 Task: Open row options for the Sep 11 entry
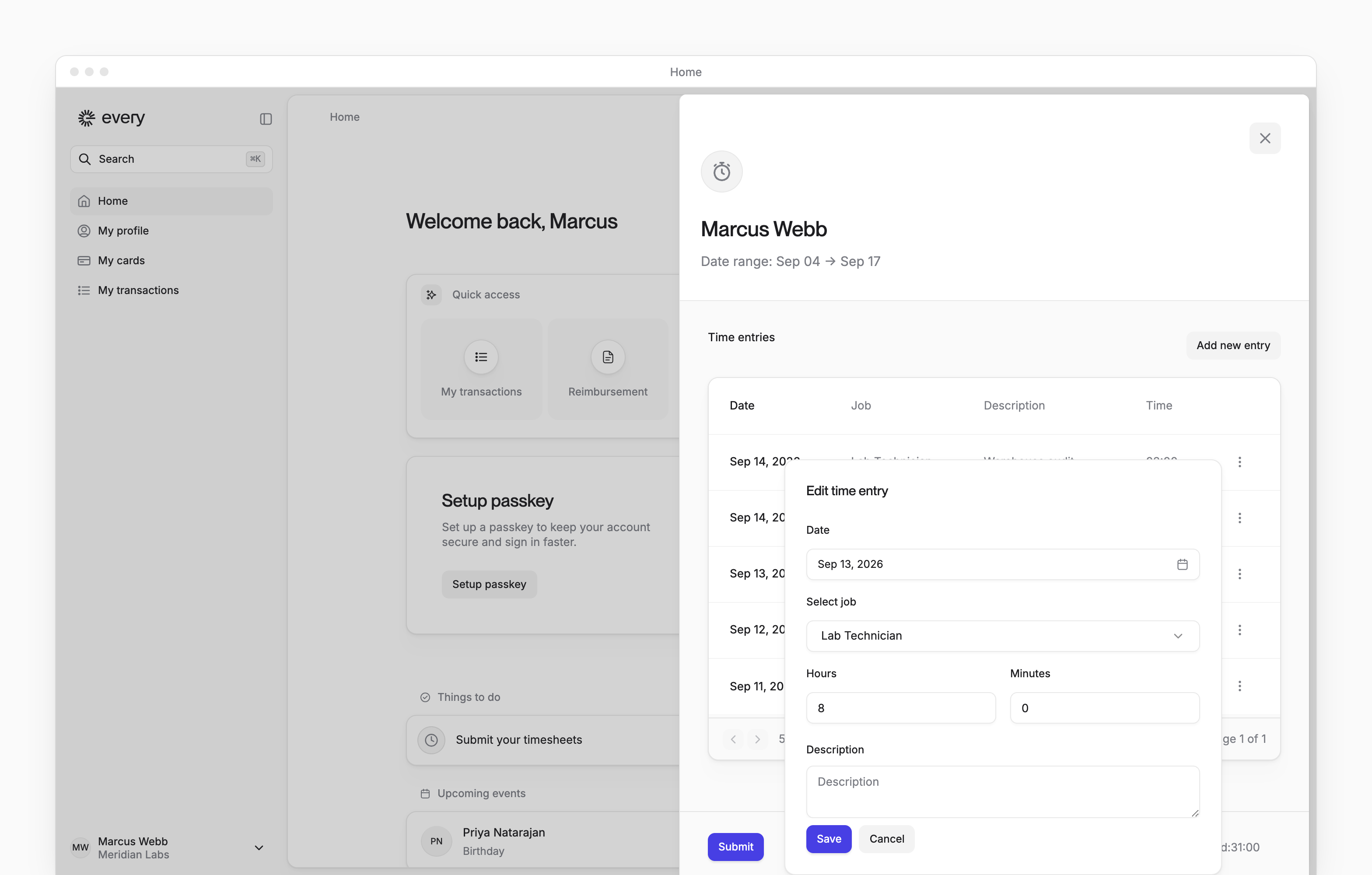pos(1239,686)
